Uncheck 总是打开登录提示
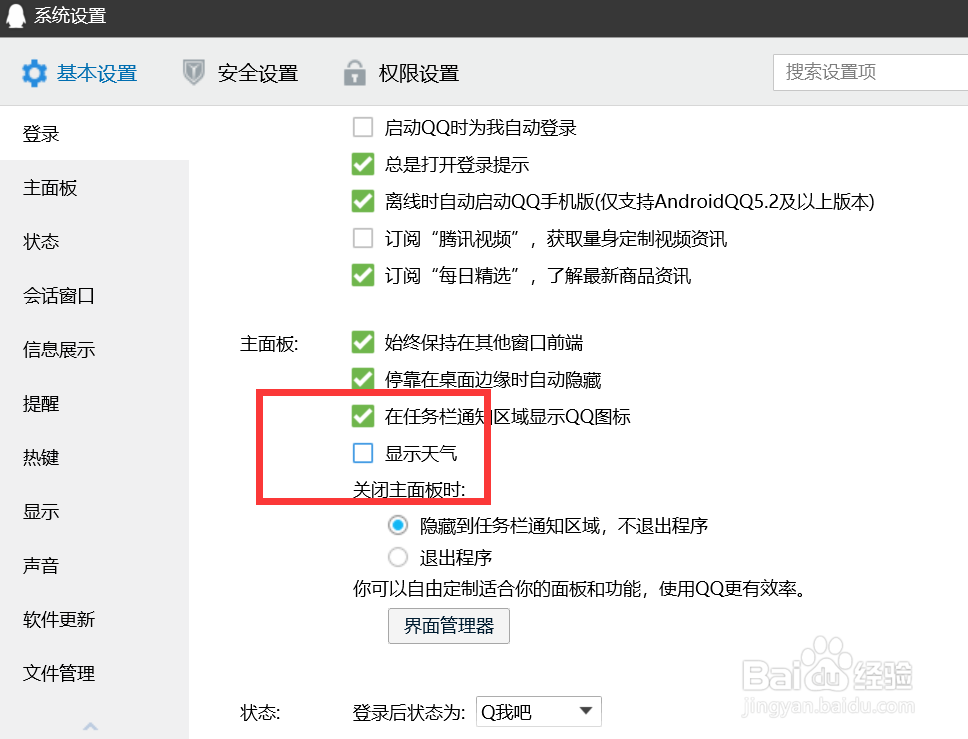The height and width of the screenshot is (739, 968). pos(363,164)
